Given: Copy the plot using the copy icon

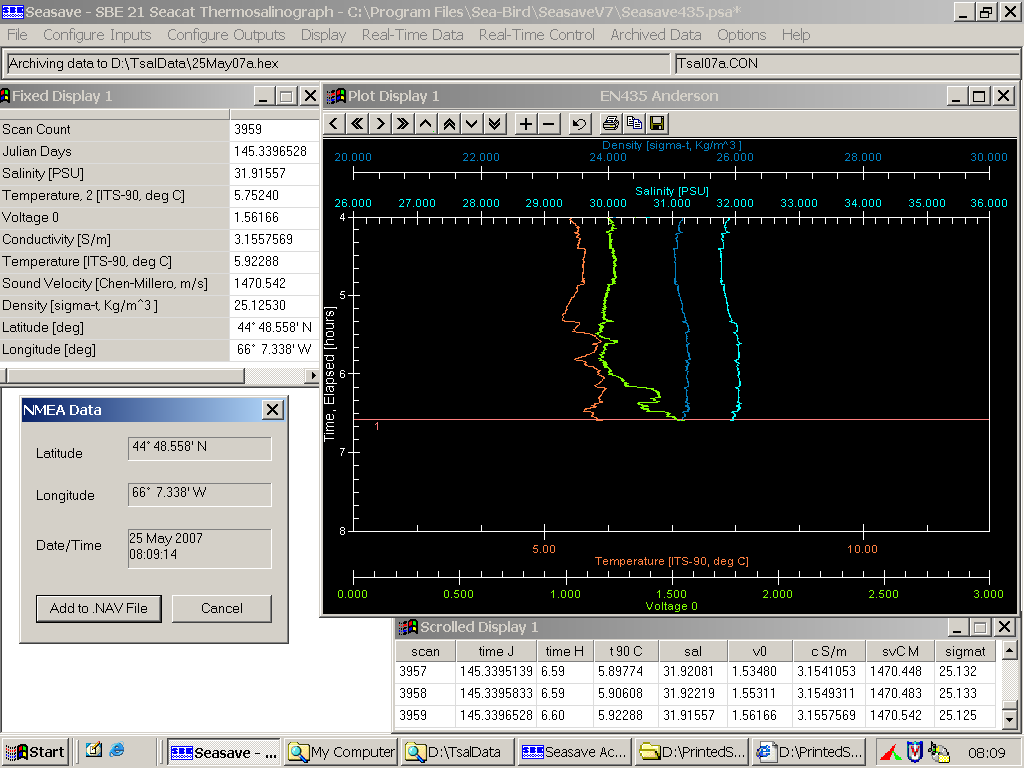Looking at the screenshot, I should [633, 123].
